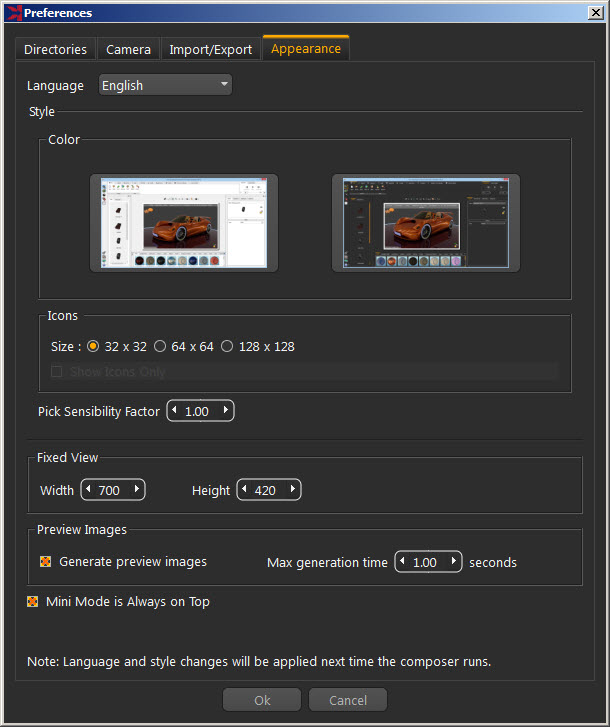This screenshot has height=727, width=610.
Task: Click the Max generation time value field
Action: click(x=425, y=562)
